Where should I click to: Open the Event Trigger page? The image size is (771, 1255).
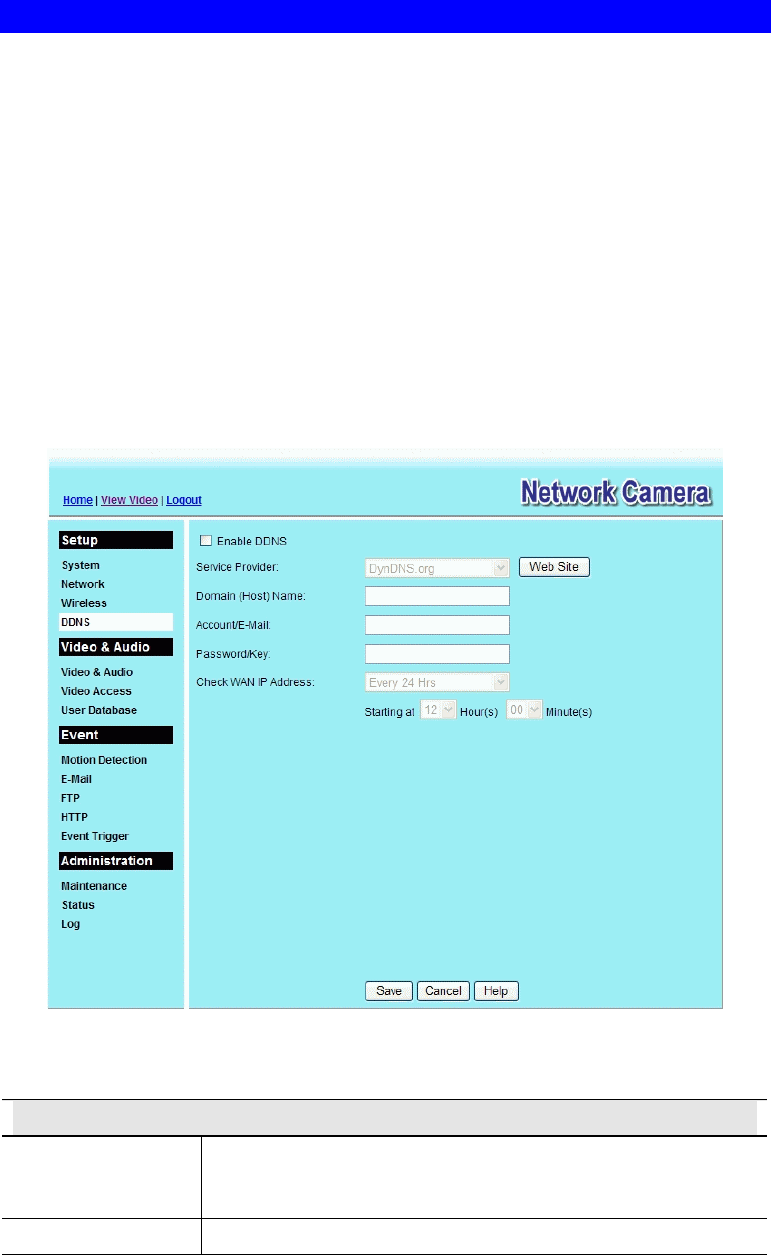pyautogui.click(x=95, y=836)
